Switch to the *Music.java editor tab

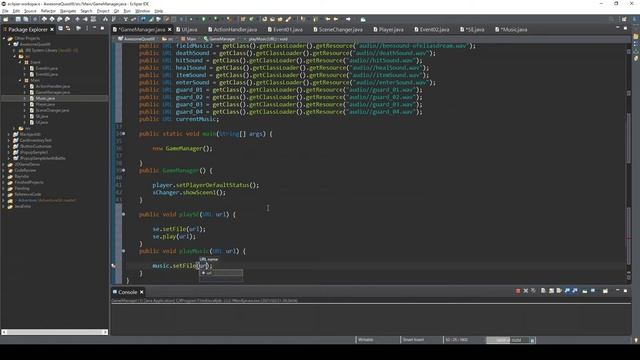coord(511,29)
